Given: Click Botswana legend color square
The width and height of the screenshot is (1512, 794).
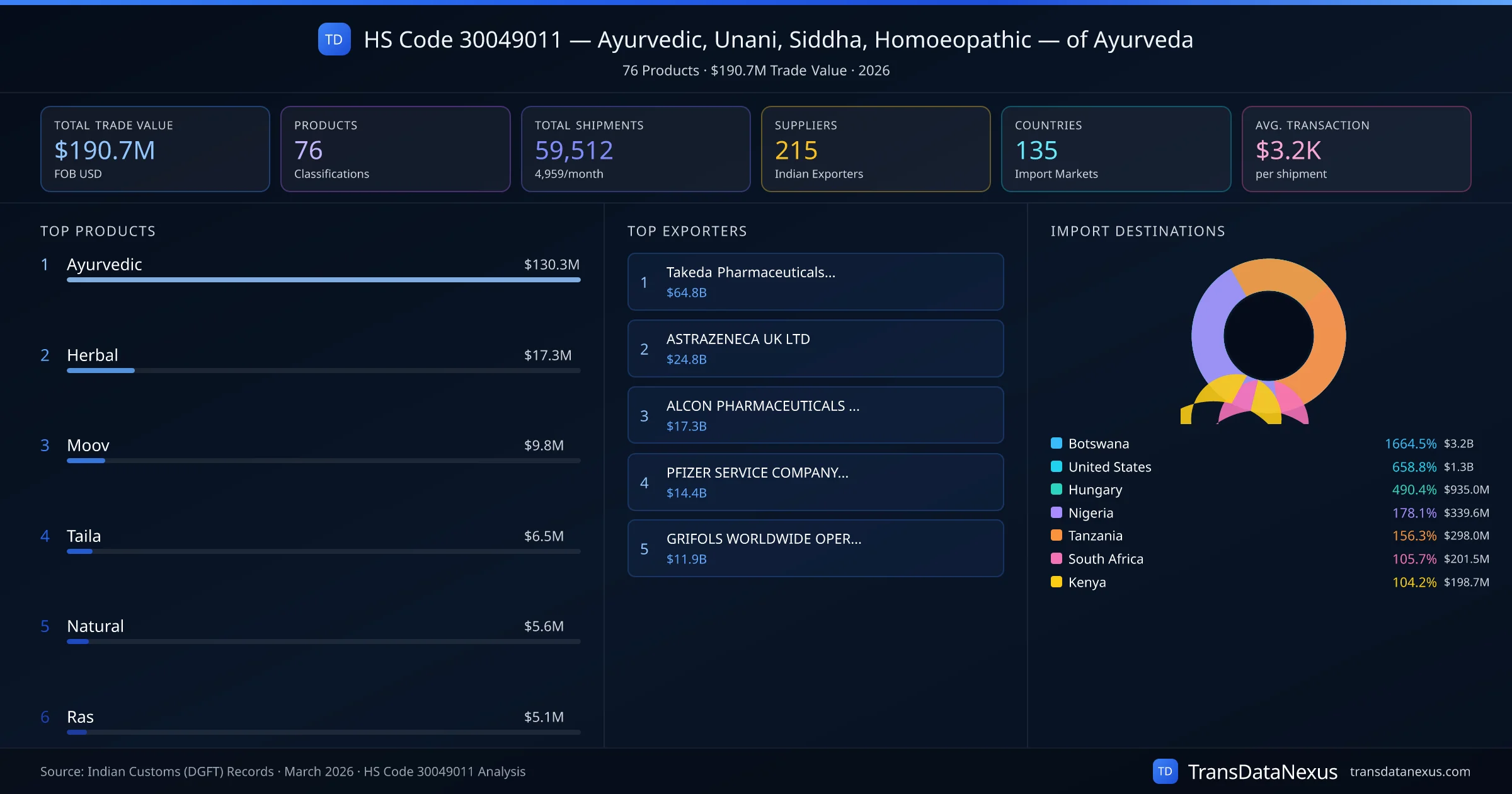Looking at the screenshot, I should click(1057, 443).
